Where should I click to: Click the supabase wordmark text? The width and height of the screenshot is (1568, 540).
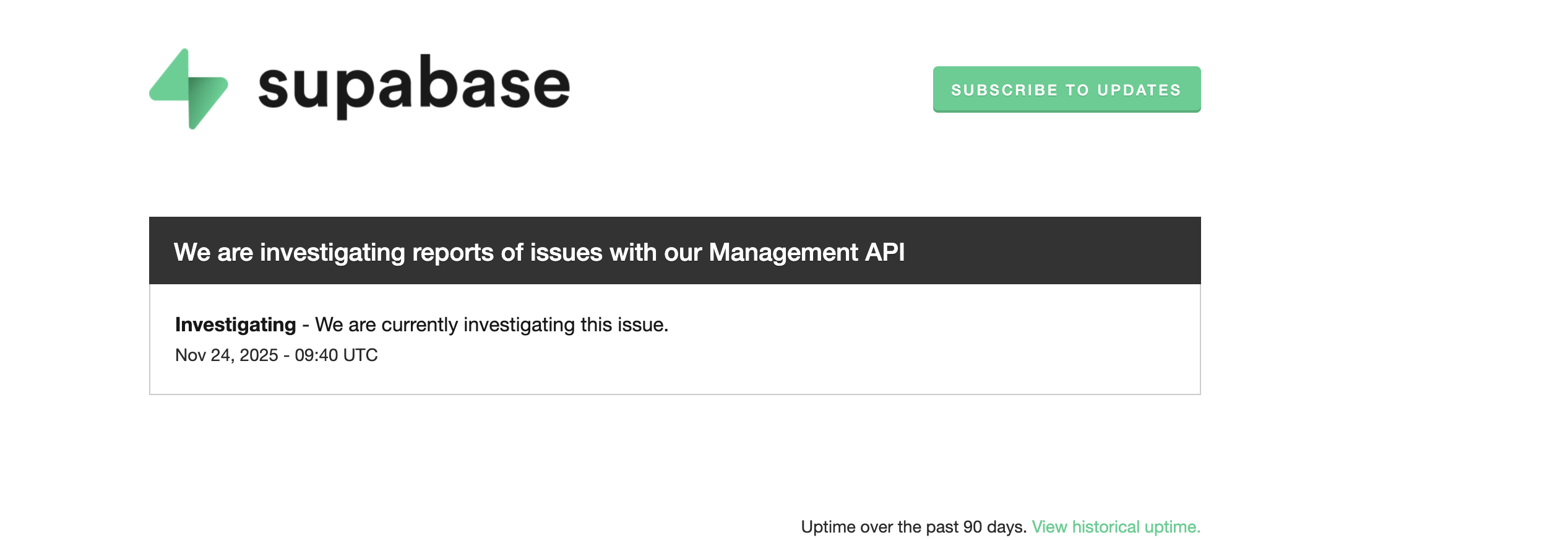click(x=413, y=87)
